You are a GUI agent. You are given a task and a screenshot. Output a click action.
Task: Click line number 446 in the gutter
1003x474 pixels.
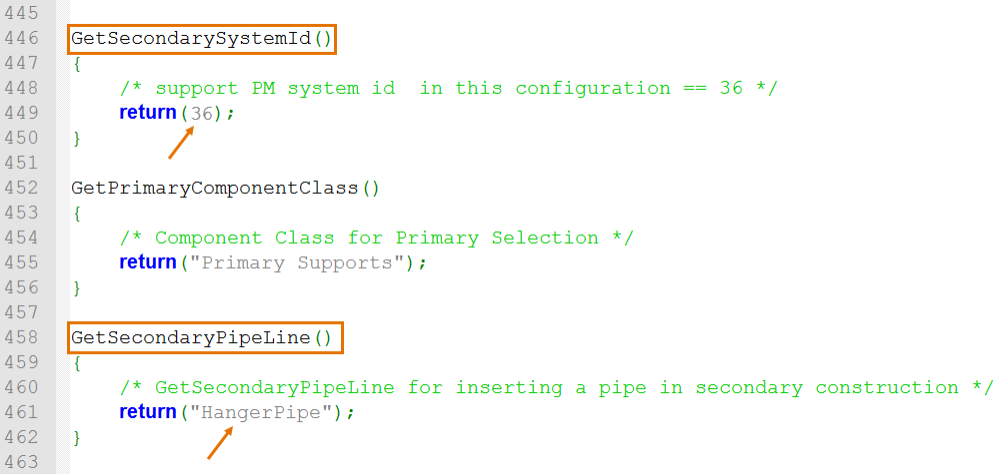[20, 39]
